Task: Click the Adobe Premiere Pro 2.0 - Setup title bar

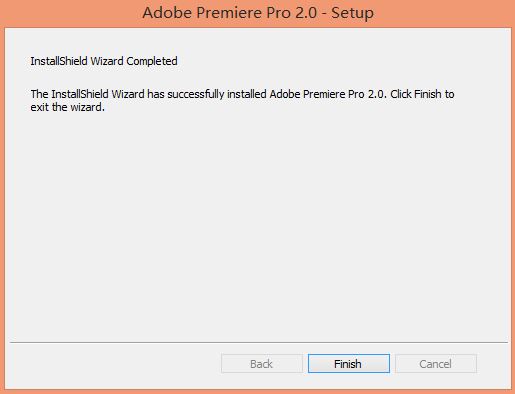Action: coord(258,13)
